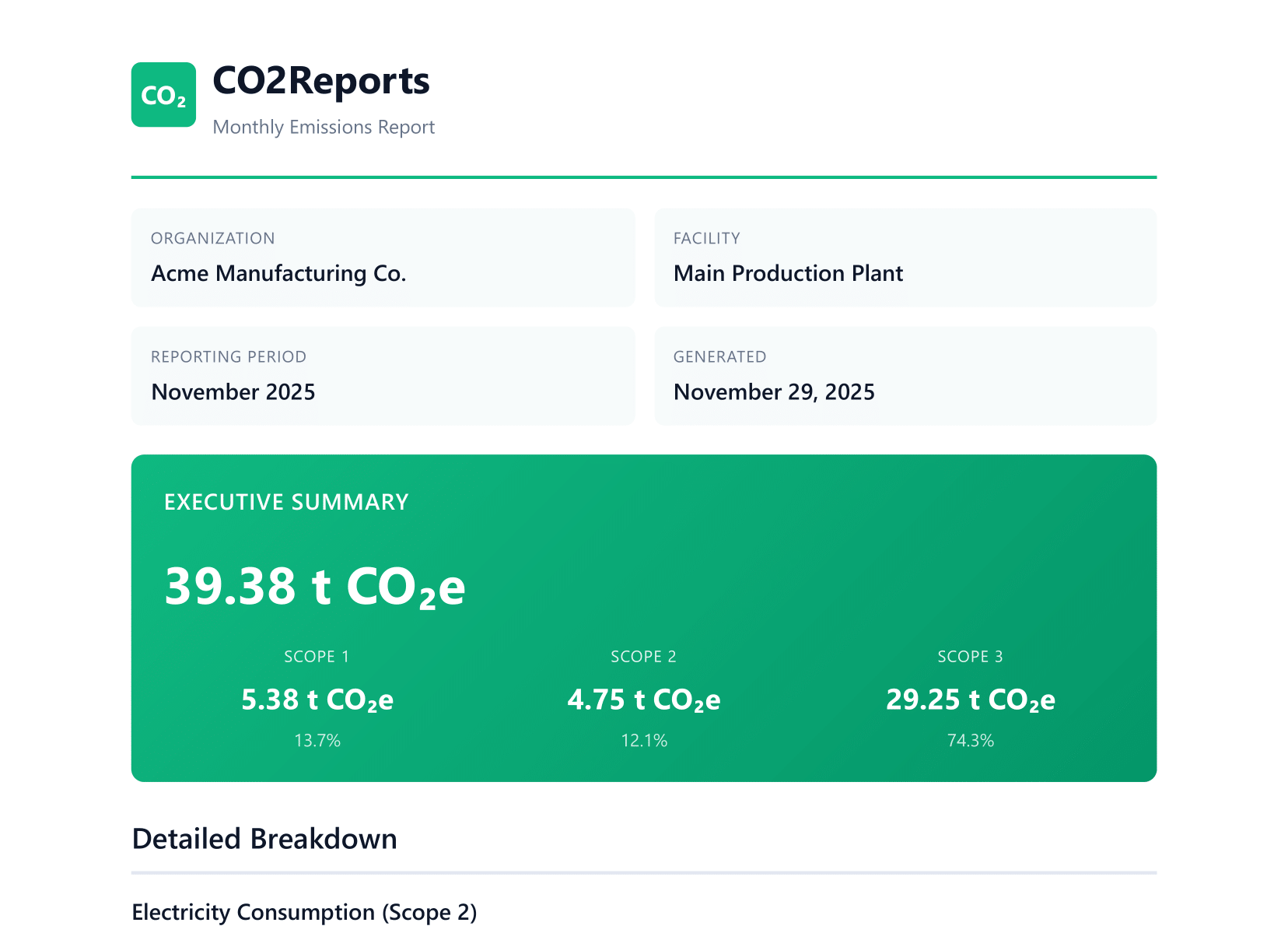Screen dimensions: 1288x940
Task: Select the Monthly Emissions Report subtitle
Action: 324,127
